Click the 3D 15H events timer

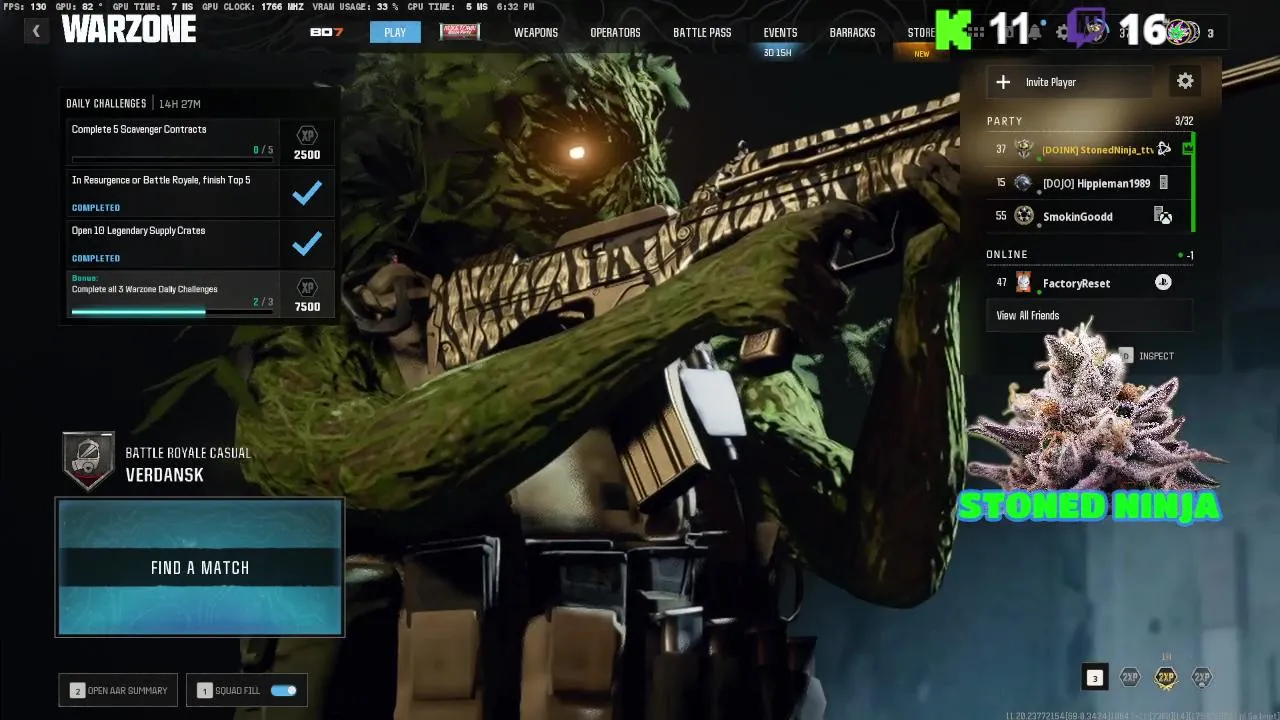(777, 53)
